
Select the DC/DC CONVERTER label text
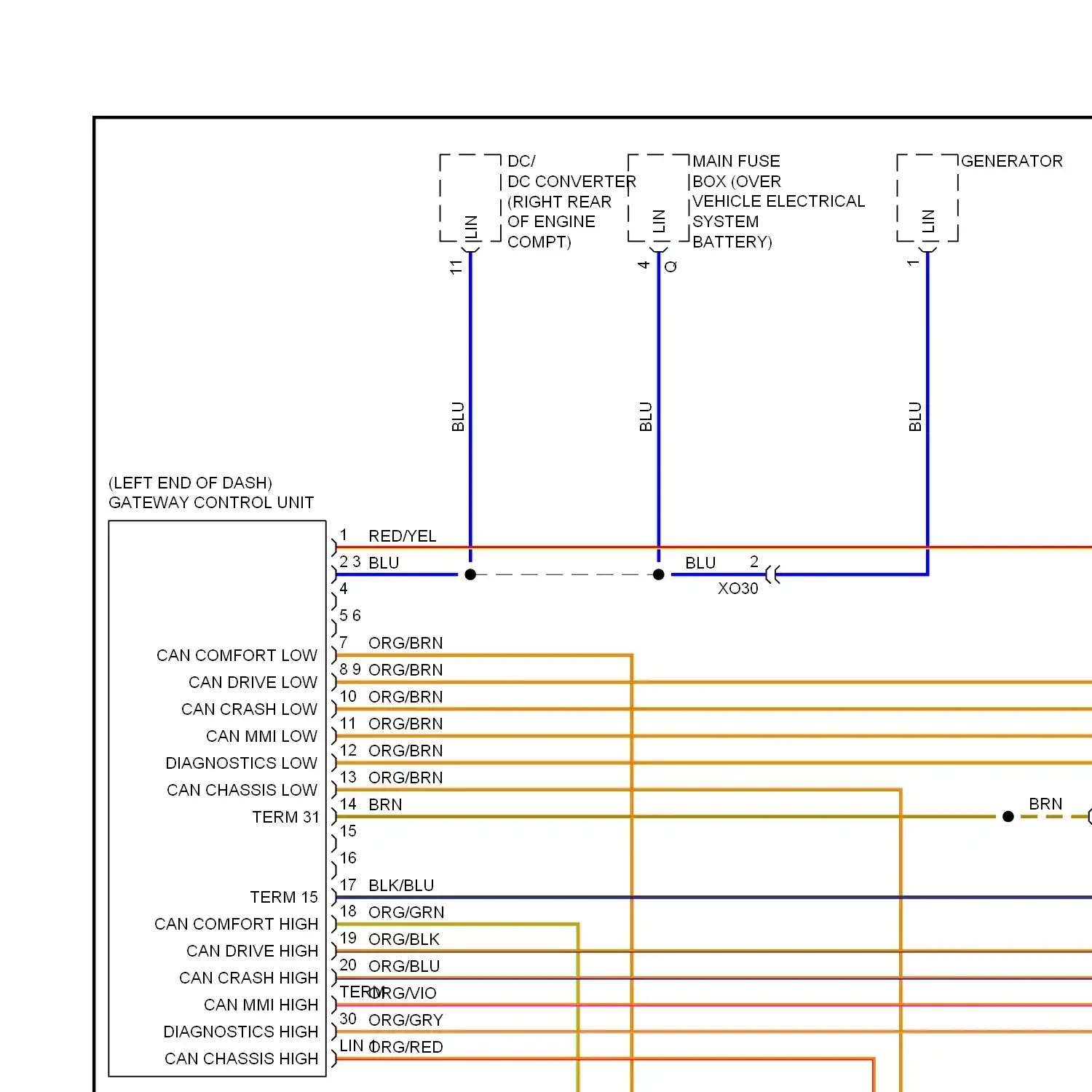click(571, 171)
